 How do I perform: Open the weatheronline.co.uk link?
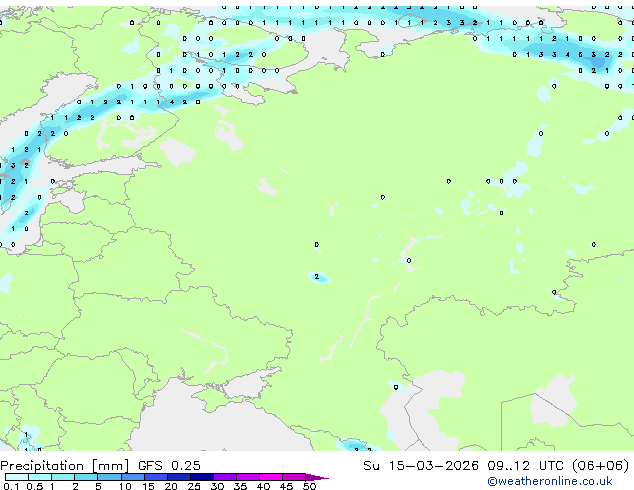[550, 481]
